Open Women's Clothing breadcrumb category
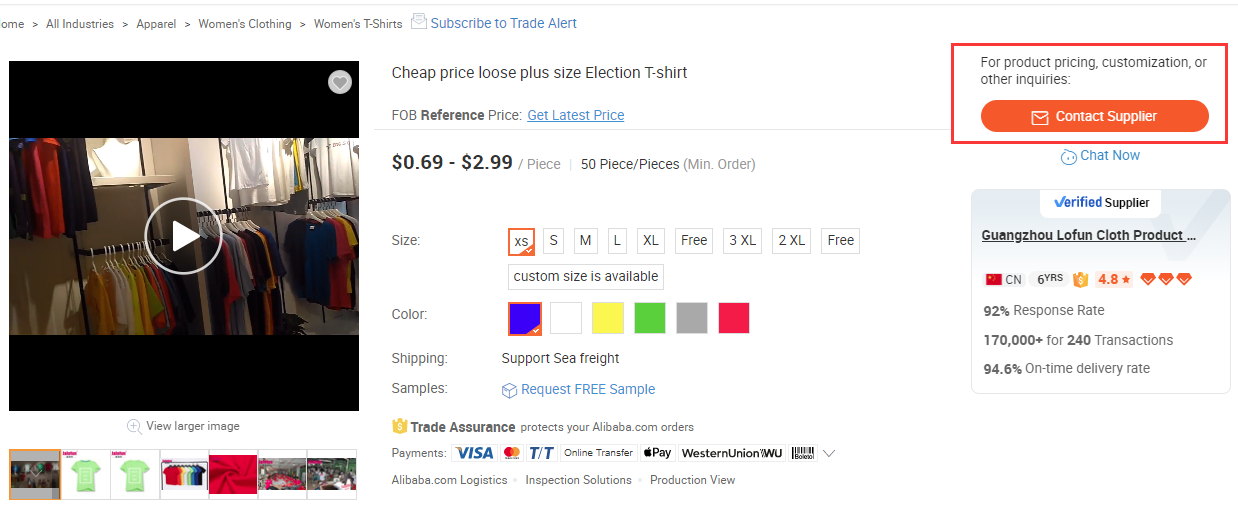 [x=245, y=24]
